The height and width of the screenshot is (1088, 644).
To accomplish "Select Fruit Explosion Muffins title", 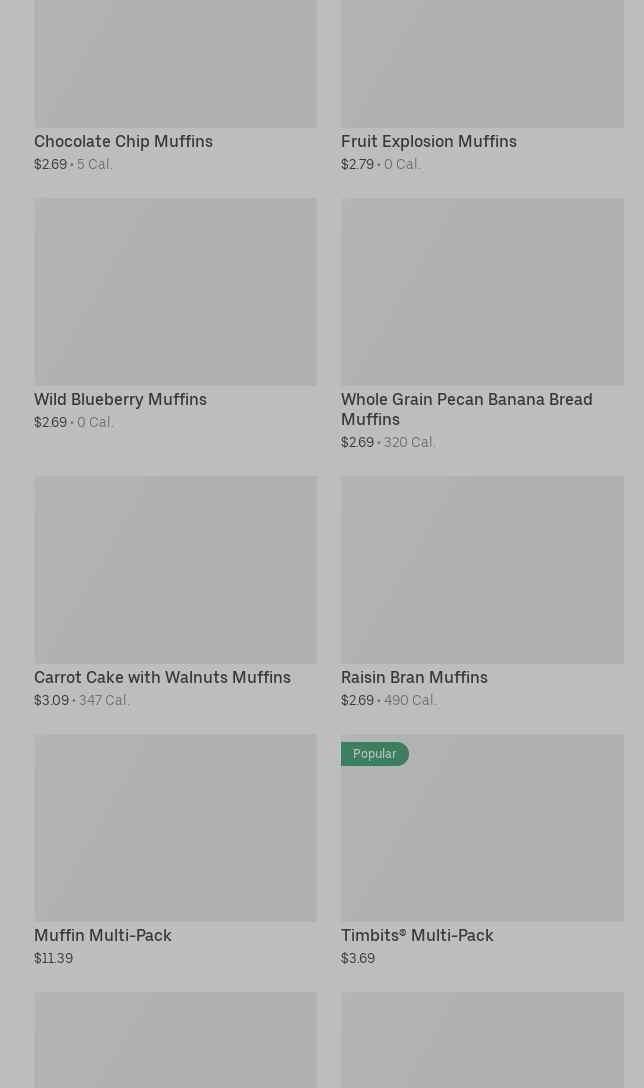I will click(428, 142).
